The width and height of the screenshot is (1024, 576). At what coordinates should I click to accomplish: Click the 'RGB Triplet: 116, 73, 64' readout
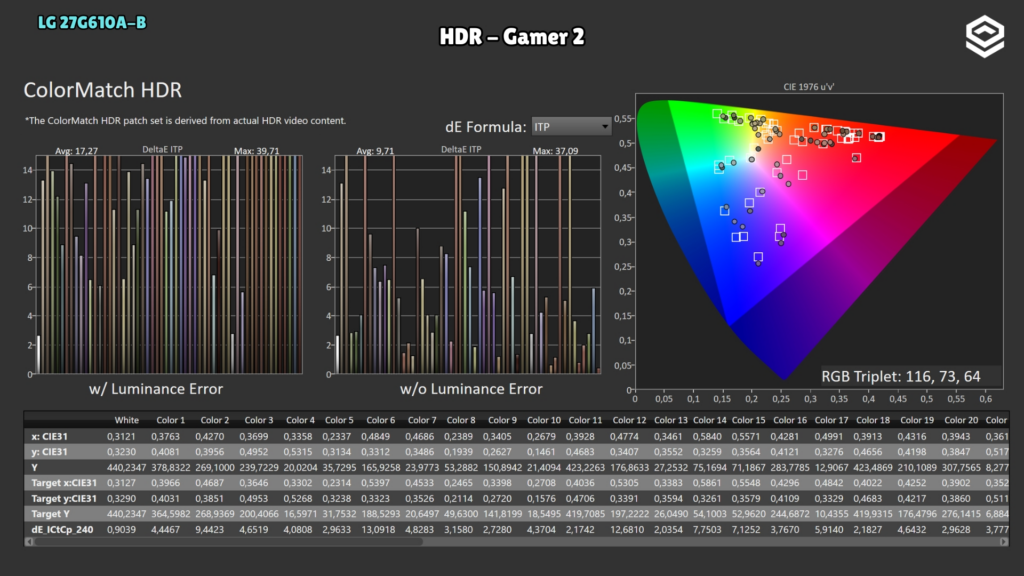901,376
